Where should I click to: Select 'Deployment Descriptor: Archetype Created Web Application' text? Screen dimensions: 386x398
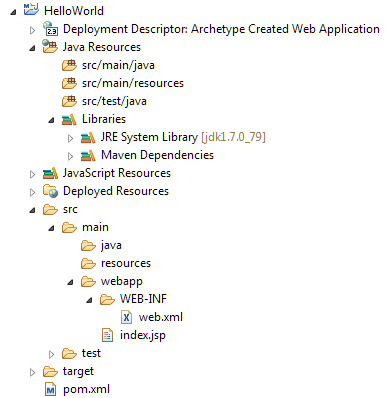pyautogui.click(x=221, y=29)
